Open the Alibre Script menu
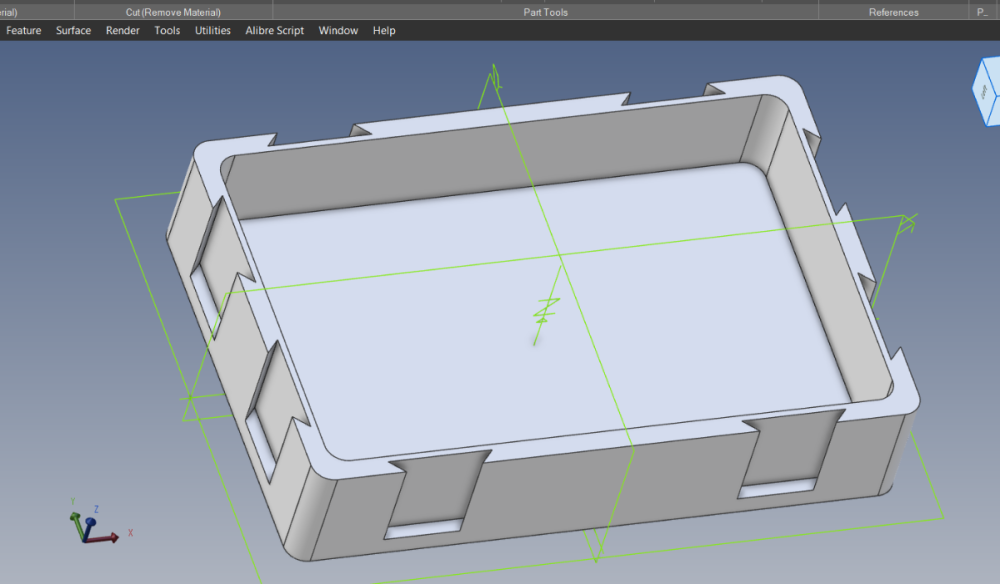 pos(274,31)
